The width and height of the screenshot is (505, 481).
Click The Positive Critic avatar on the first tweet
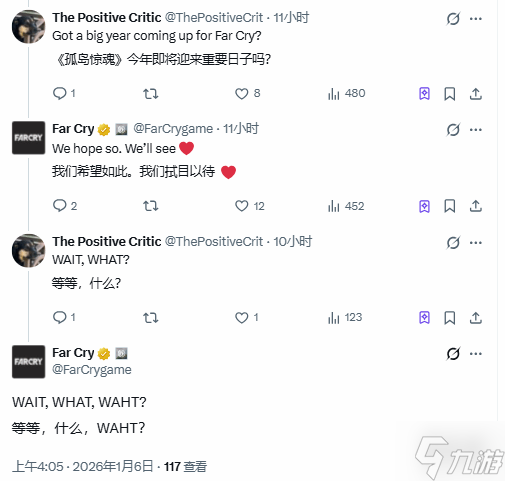click(x=29, y=27)
